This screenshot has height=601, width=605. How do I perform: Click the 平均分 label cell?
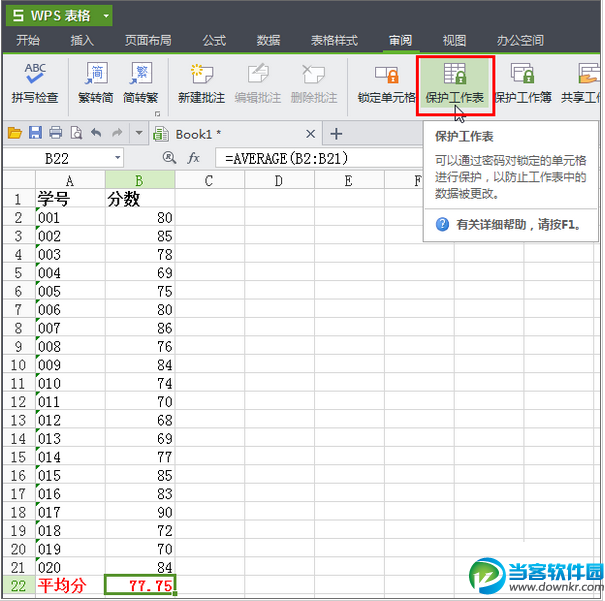tap(70, 586)
